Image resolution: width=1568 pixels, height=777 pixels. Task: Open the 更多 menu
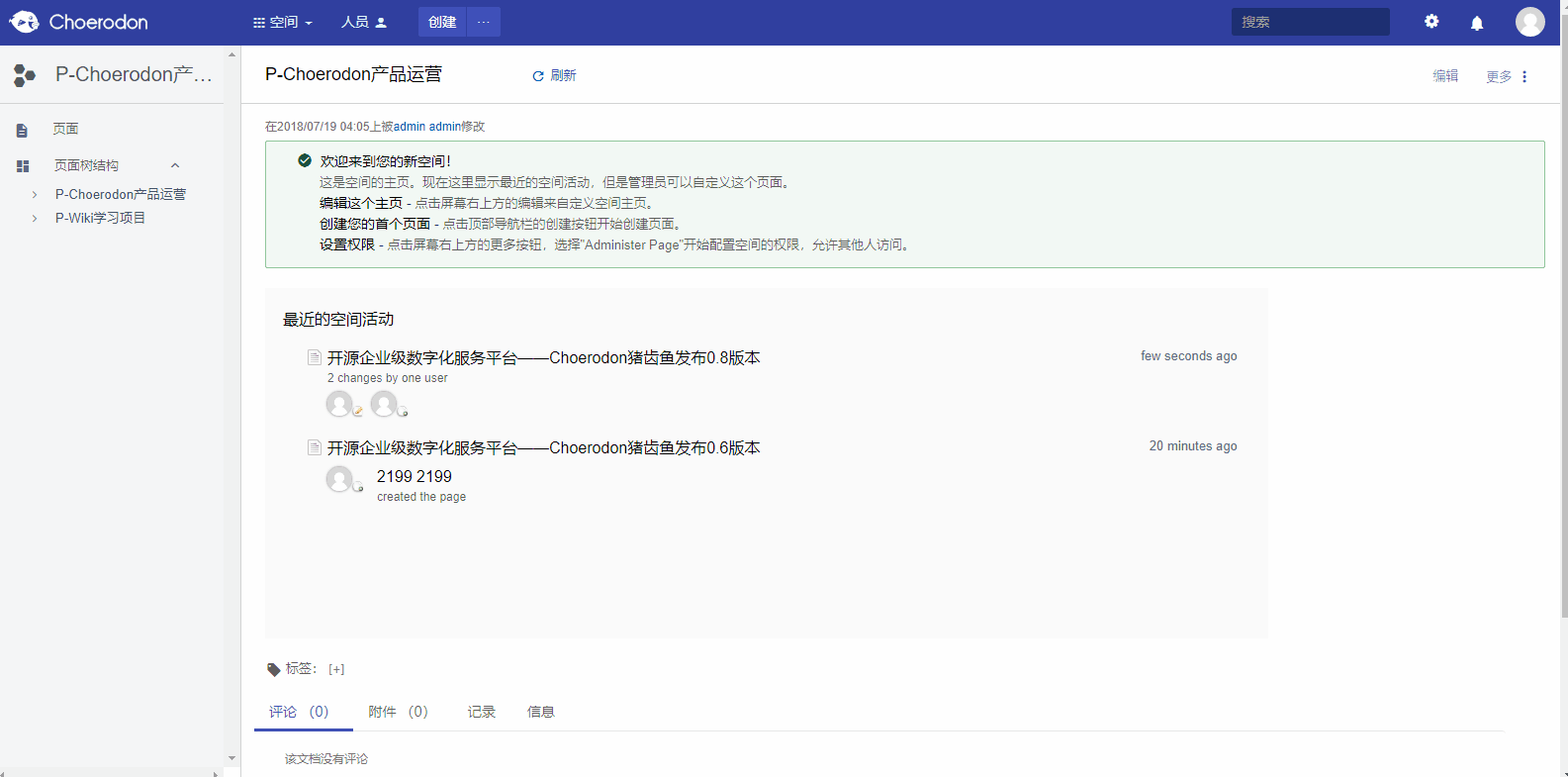click(1499, 76)
